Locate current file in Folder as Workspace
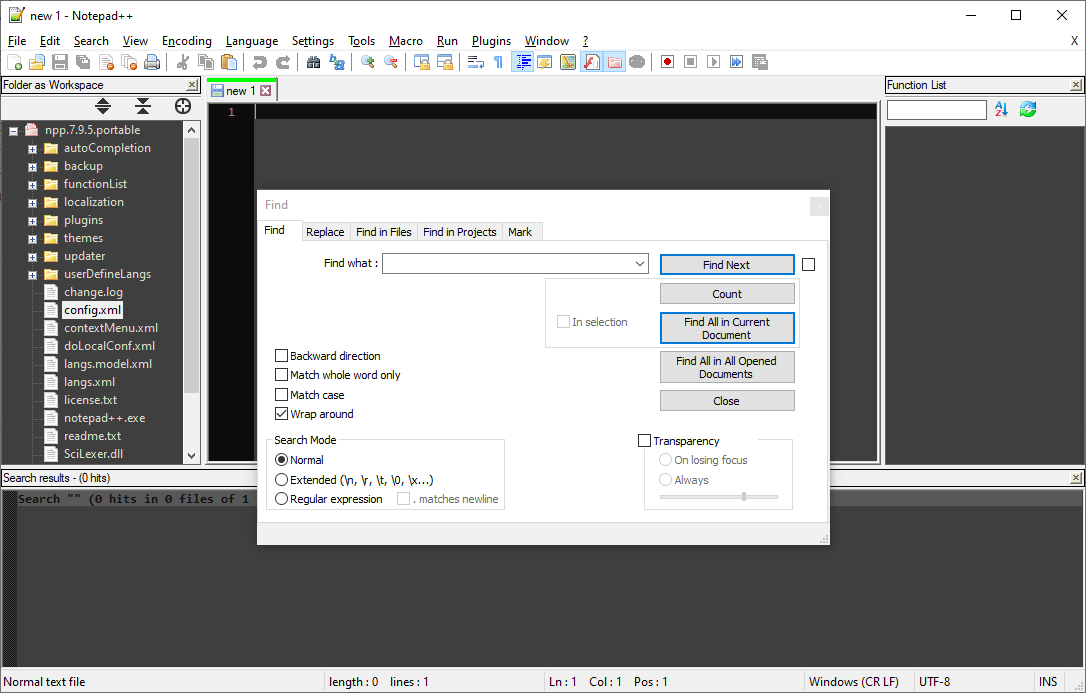The image size is (1086, 693). tap(183, 106)
